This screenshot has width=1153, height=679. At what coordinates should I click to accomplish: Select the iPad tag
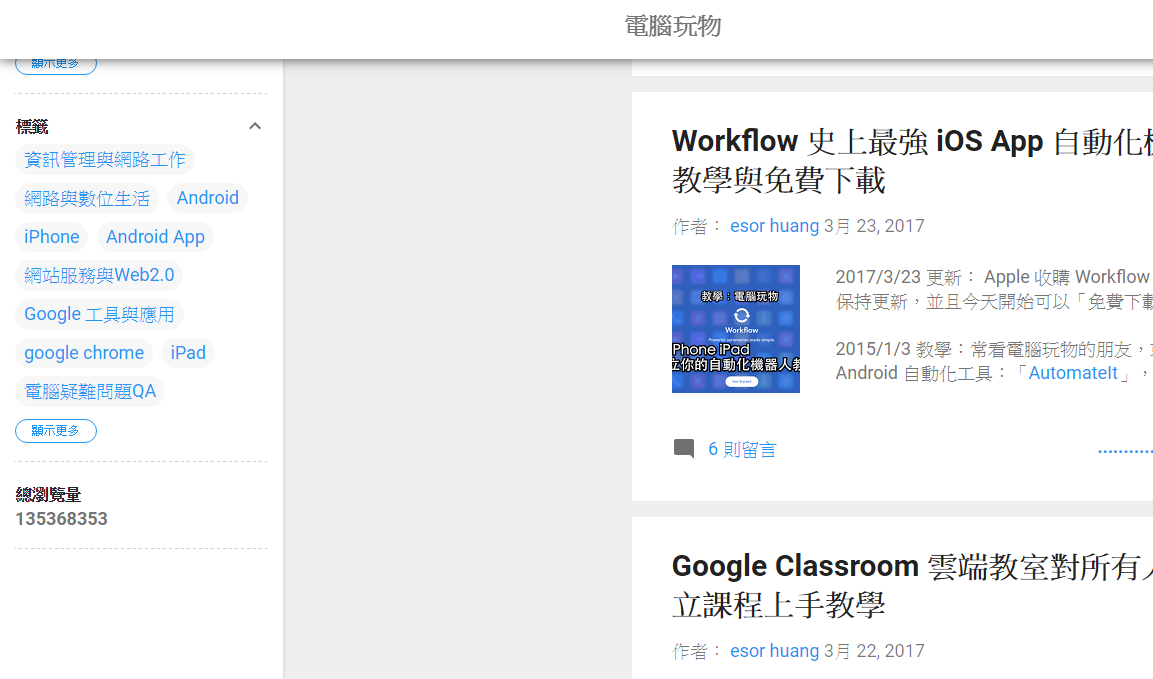pos(188,353)
